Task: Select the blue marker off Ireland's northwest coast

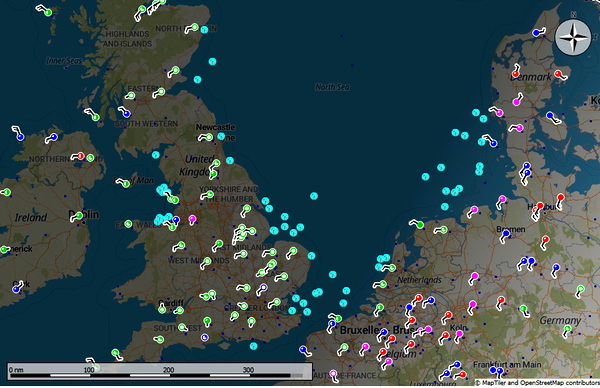Action: coord(21,137)
